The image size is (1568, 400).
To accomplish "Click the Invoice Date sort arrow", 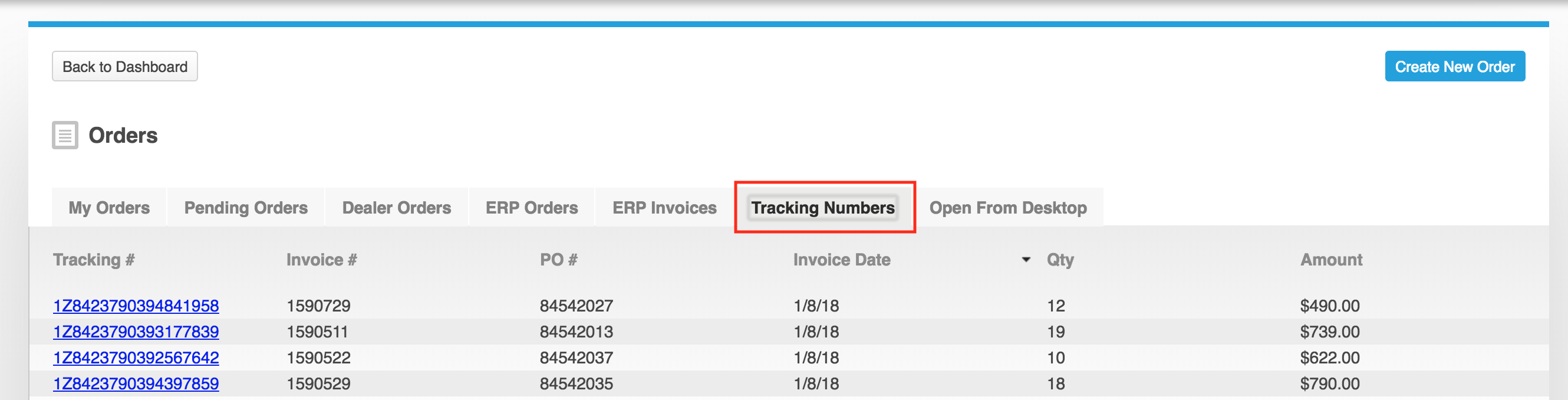I will point(1026,260).
